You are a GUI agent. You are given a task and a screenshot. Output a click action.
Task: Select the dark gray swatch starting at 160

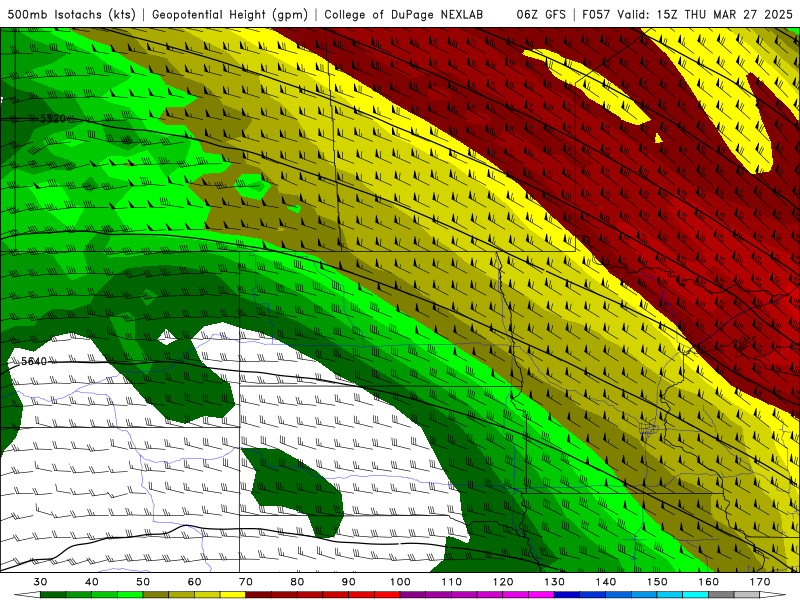(x=721, y=594)
